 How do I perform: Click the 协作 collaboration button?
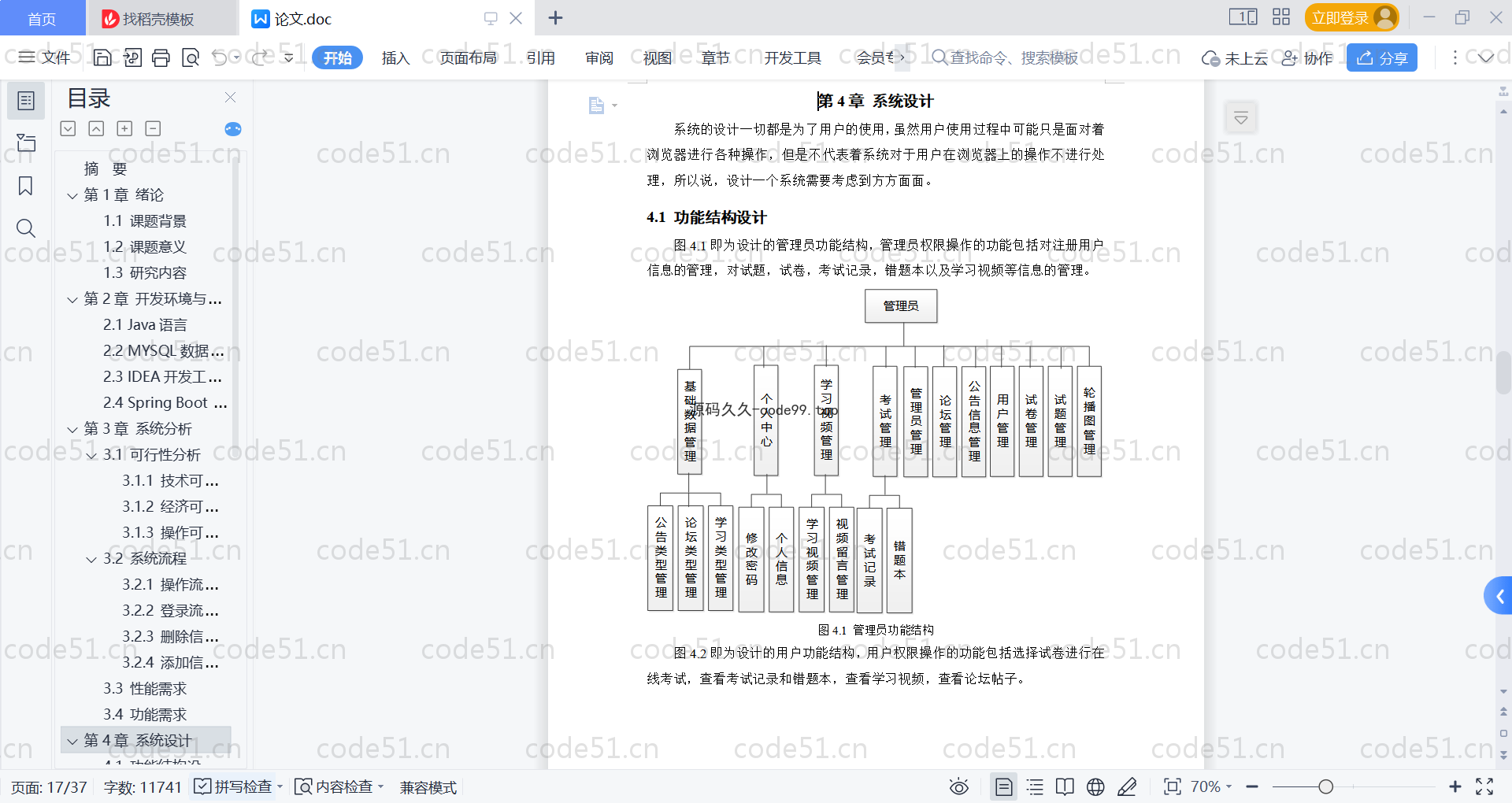point(1307,57)
